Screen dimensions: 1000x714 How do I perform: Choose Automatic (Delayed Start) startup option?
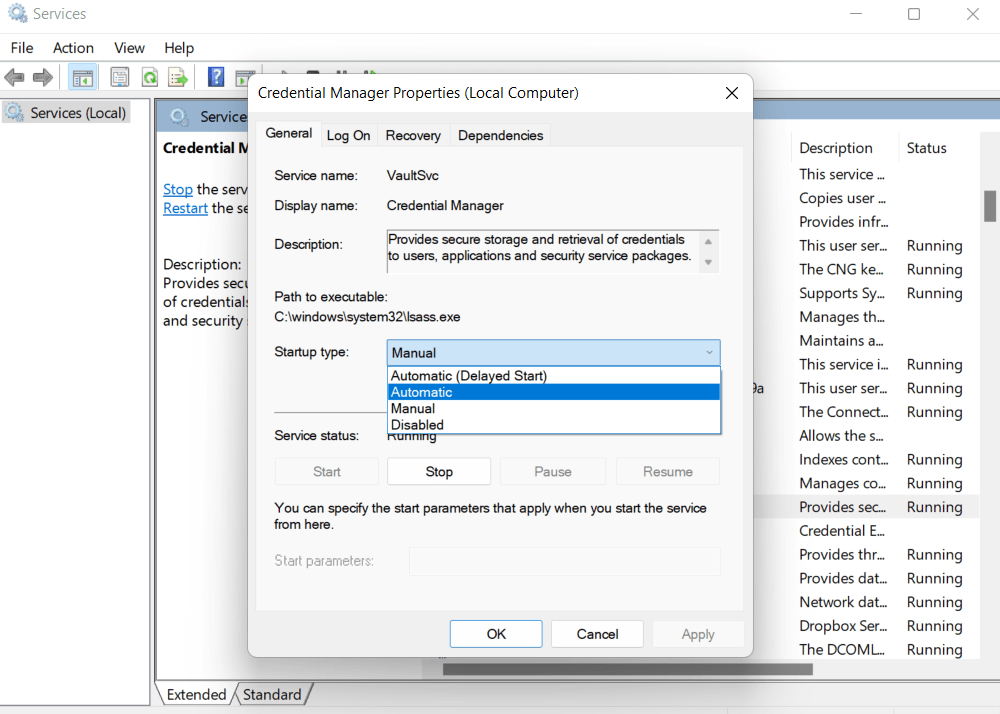pyautogui.click(x=554, y=375)
